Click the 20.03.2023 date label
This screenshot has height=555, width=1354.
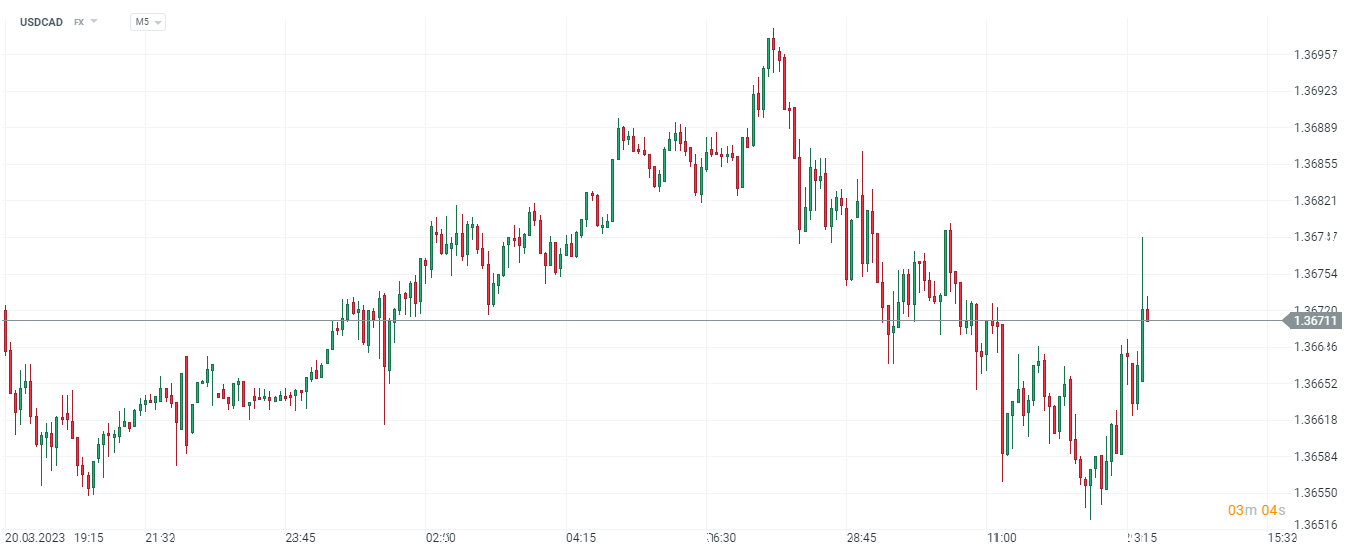pyautogui.click(x=35, y=538)
